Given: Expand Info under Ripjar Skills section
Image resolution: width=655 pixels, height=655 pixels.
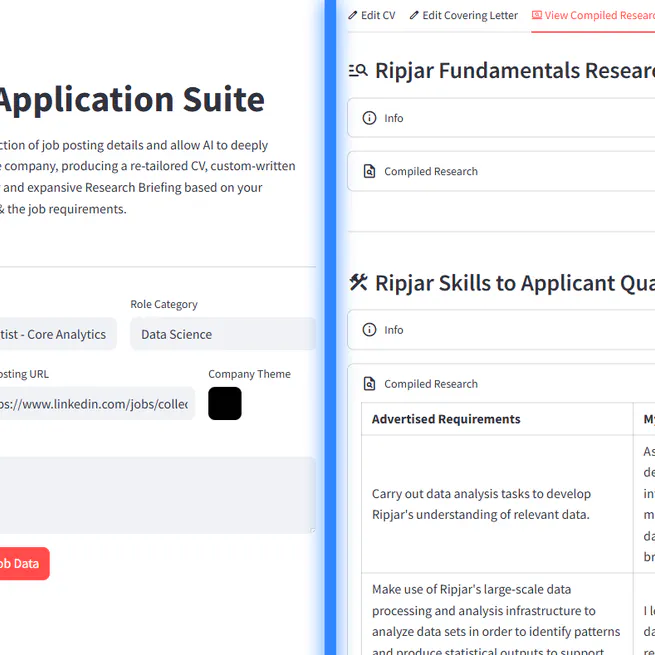Looking at the screenshot, I should (x=501, y=330).
